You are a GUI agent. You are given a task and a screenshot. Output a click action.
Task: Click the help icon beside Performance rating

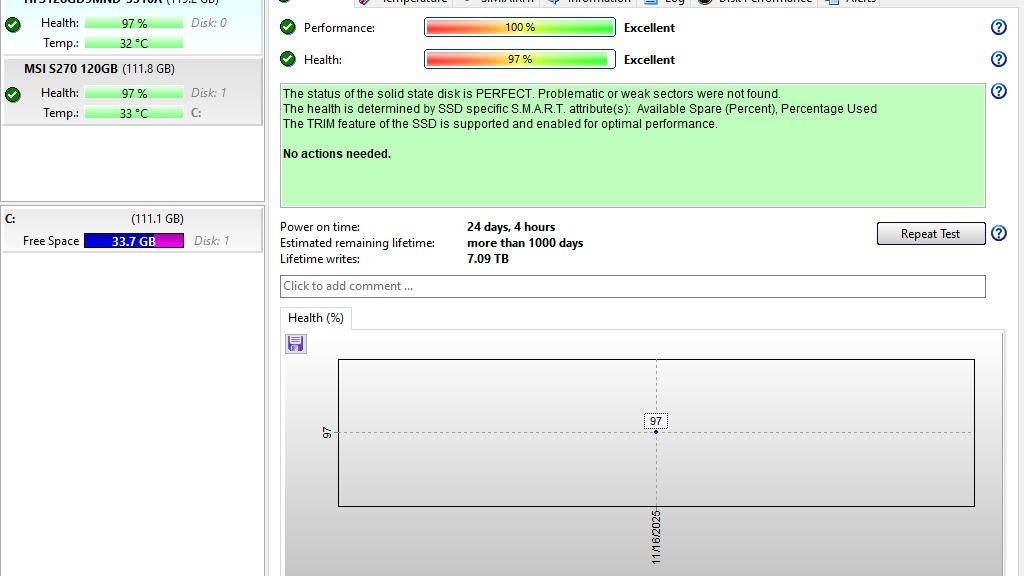click(x=998, y=28)
